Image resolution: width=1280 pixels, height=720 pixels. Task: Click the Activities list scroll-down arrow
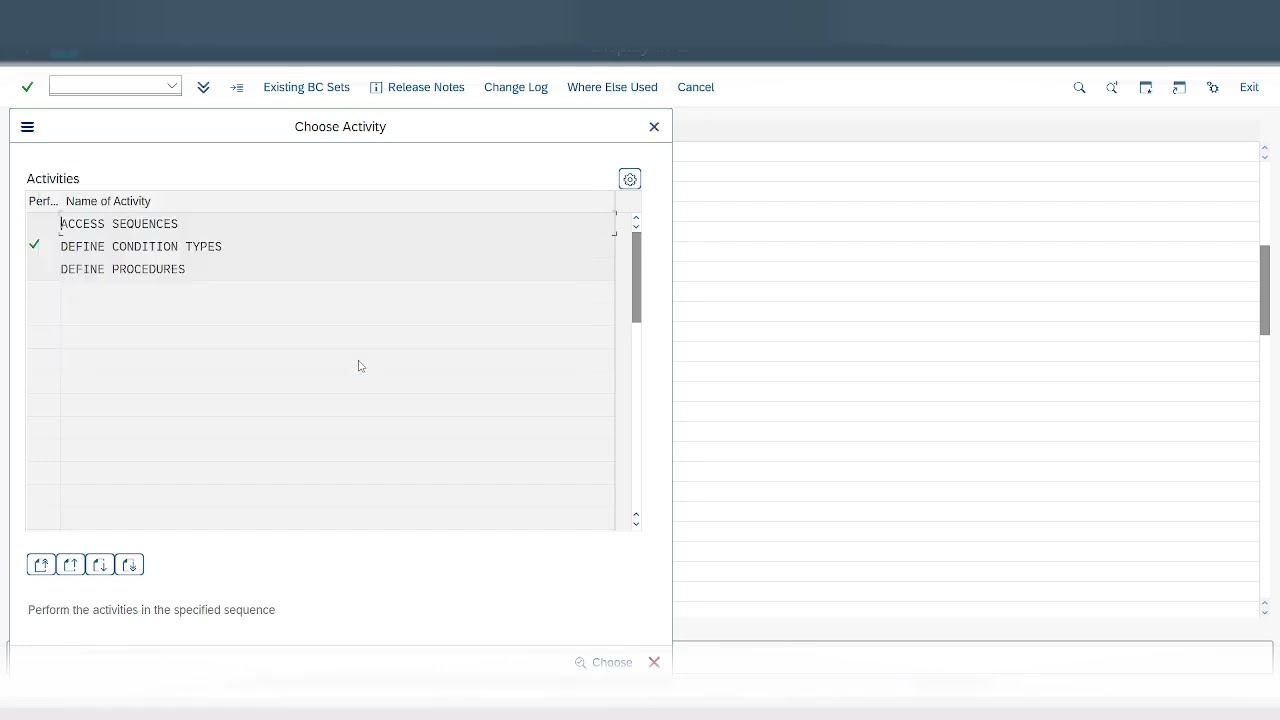(636, 524)
